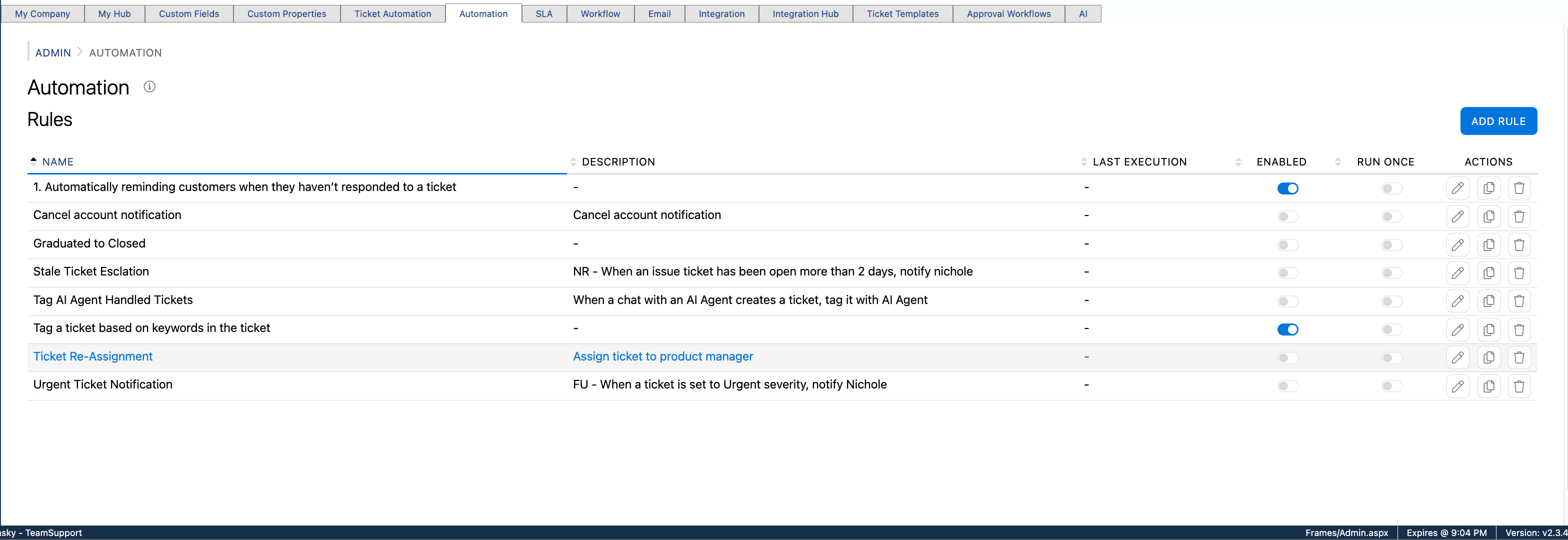Delete the Ticket Re-Assignment rule

click(1519, 357)
